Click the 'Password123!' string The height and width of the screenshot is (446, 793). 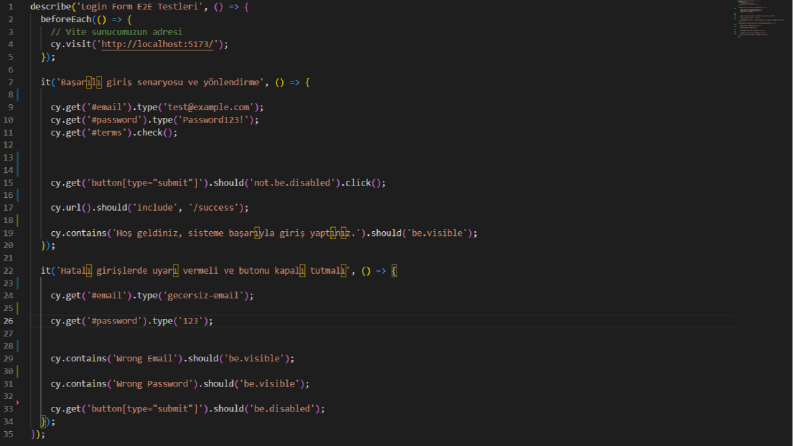tap(213, 120)
